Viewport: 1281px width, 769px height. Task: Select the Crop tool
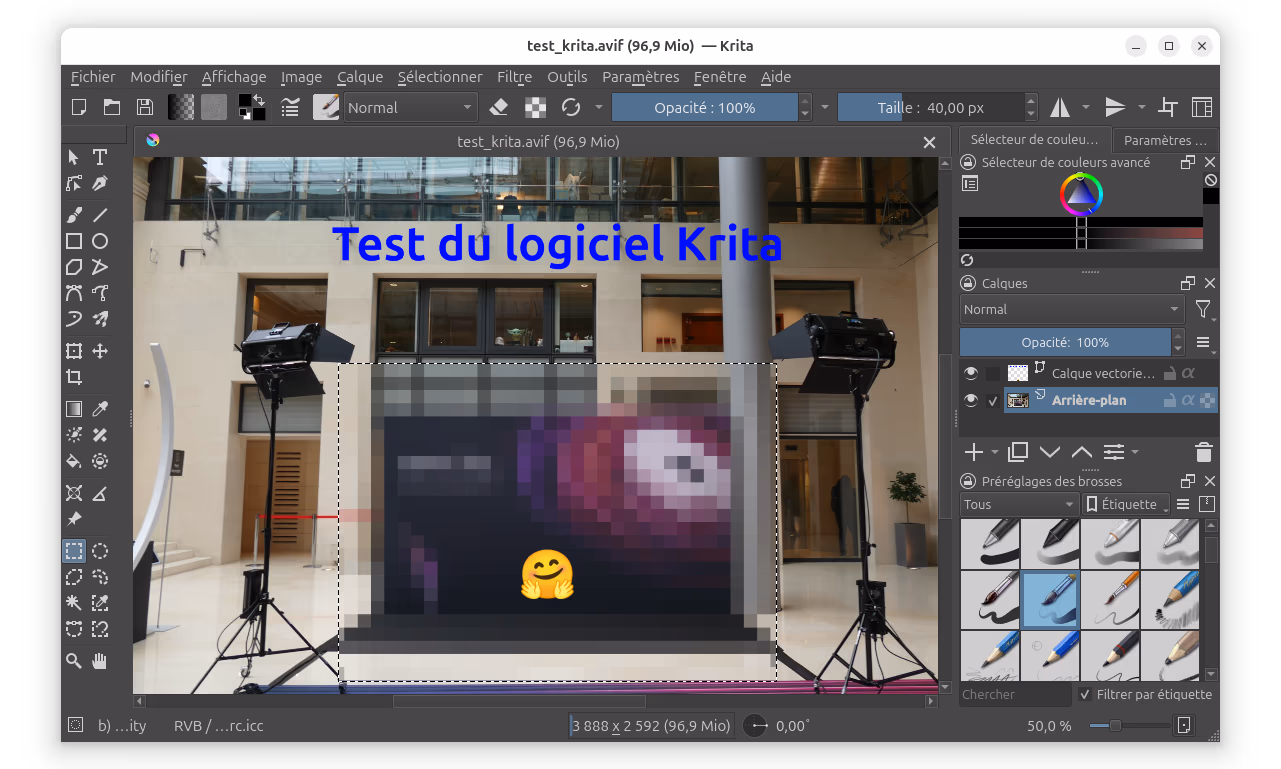pyautogui.click(x=74, y=377)
